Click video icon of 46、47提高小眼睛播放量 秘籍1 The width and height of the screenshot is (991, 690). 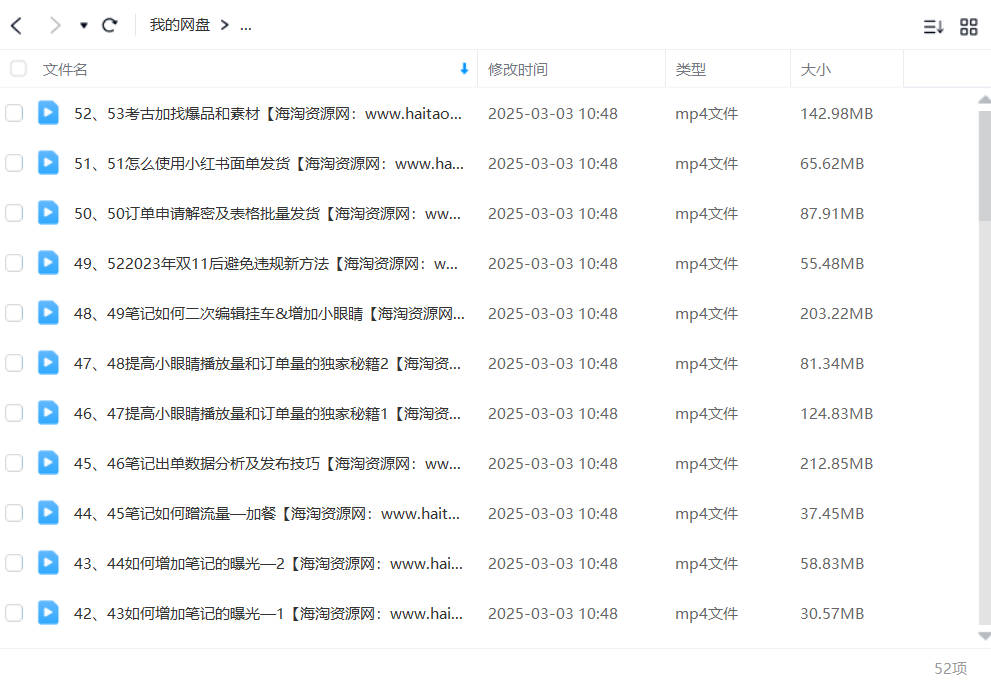[48, 412]
